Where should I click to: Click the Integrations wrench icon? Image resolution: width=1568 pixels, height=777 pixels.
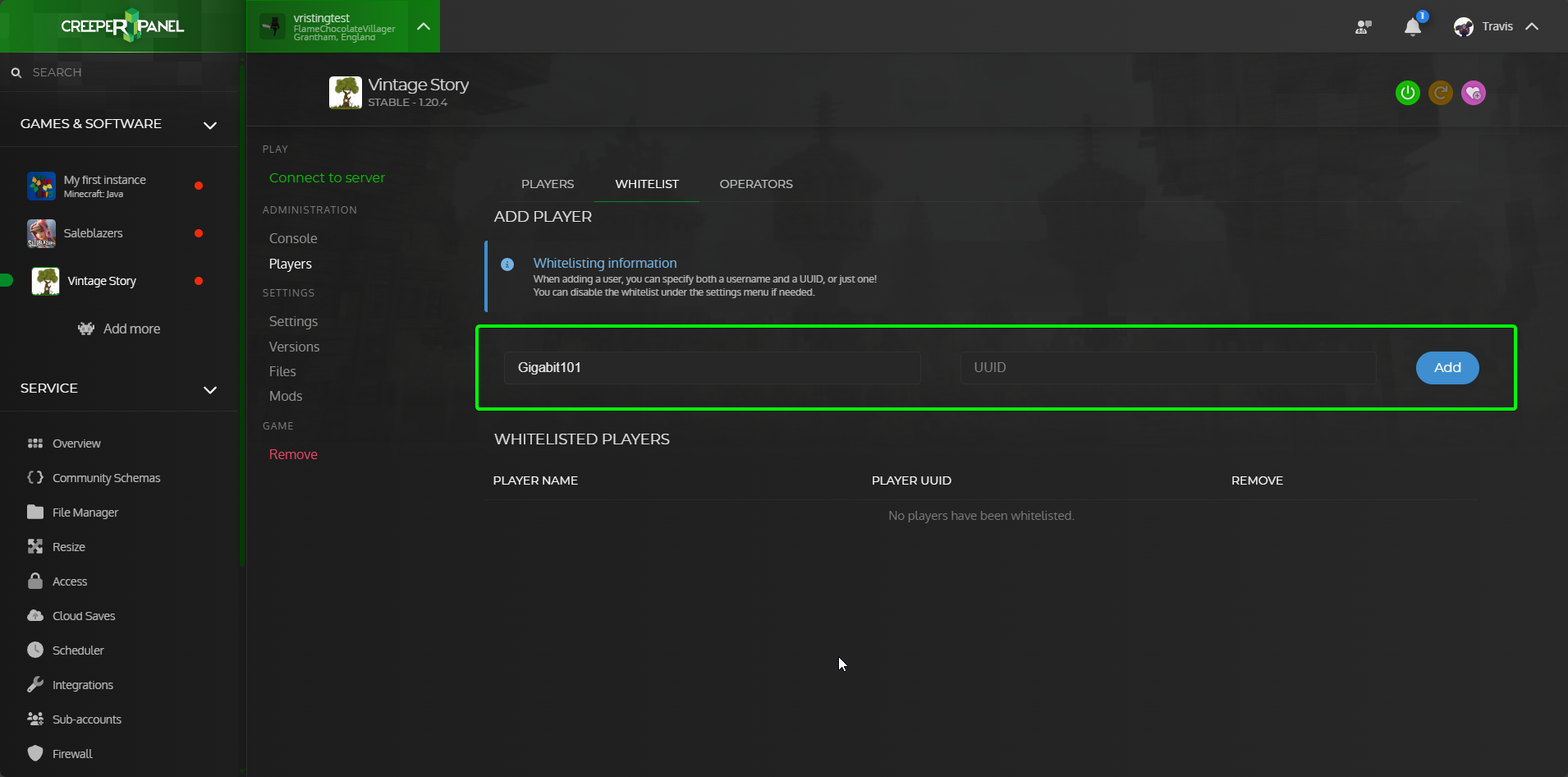[x=35, y=684]
